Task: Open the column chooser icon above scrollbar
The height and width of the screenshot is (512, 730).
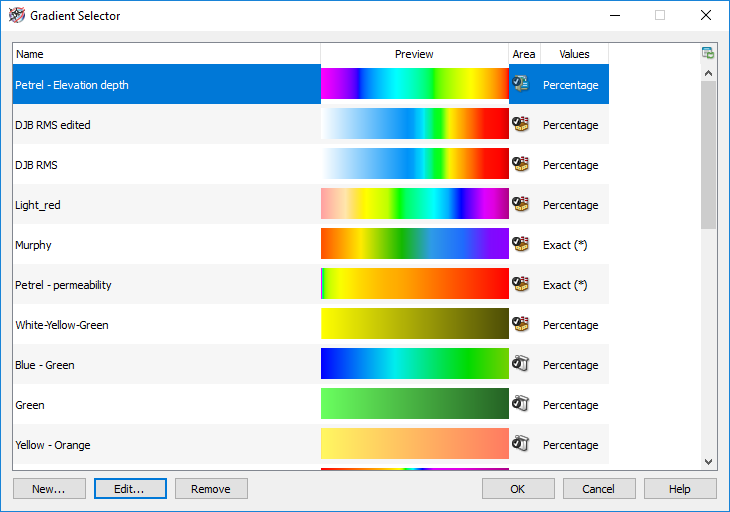Action: click(x=708, y=54)
